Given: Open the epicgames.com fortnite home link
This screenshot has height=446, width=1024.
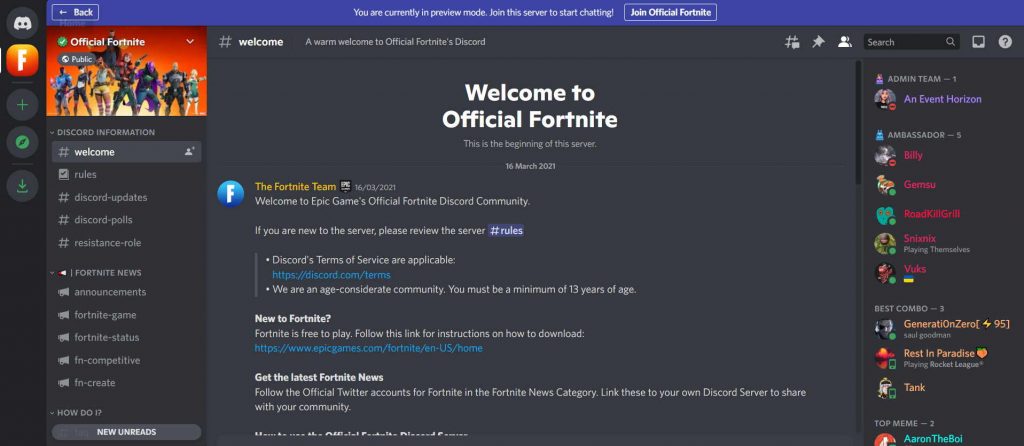Looking at the screenshot, I should (x=368, y=348).
